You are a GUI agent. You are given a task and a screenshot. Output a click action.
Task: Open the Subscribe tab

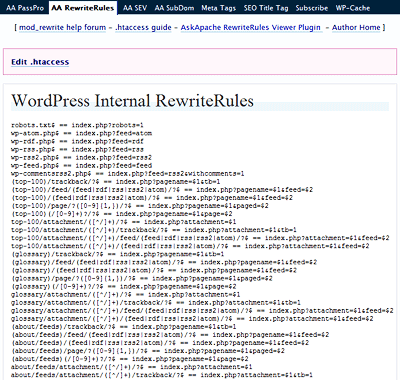312,8
